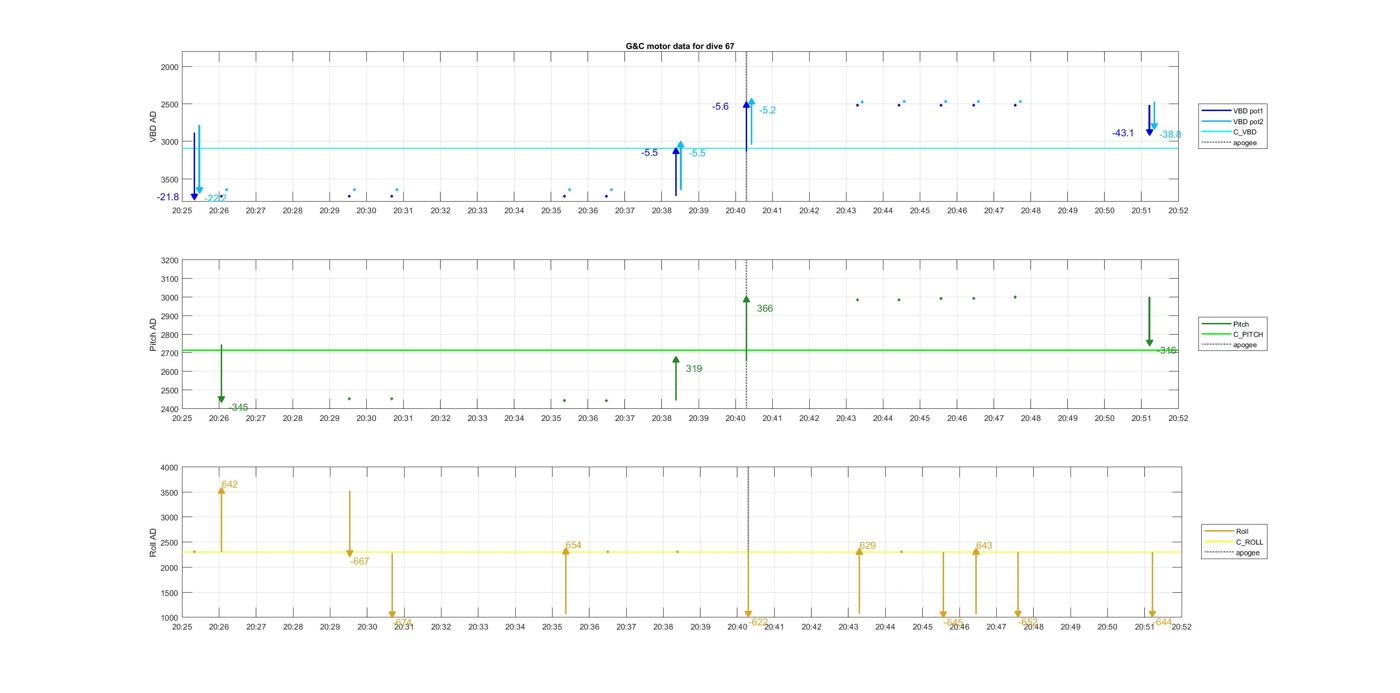This screenshot has width=1400, height=693.
Task: Click the "643" roll data label
Action: (984, 545)
